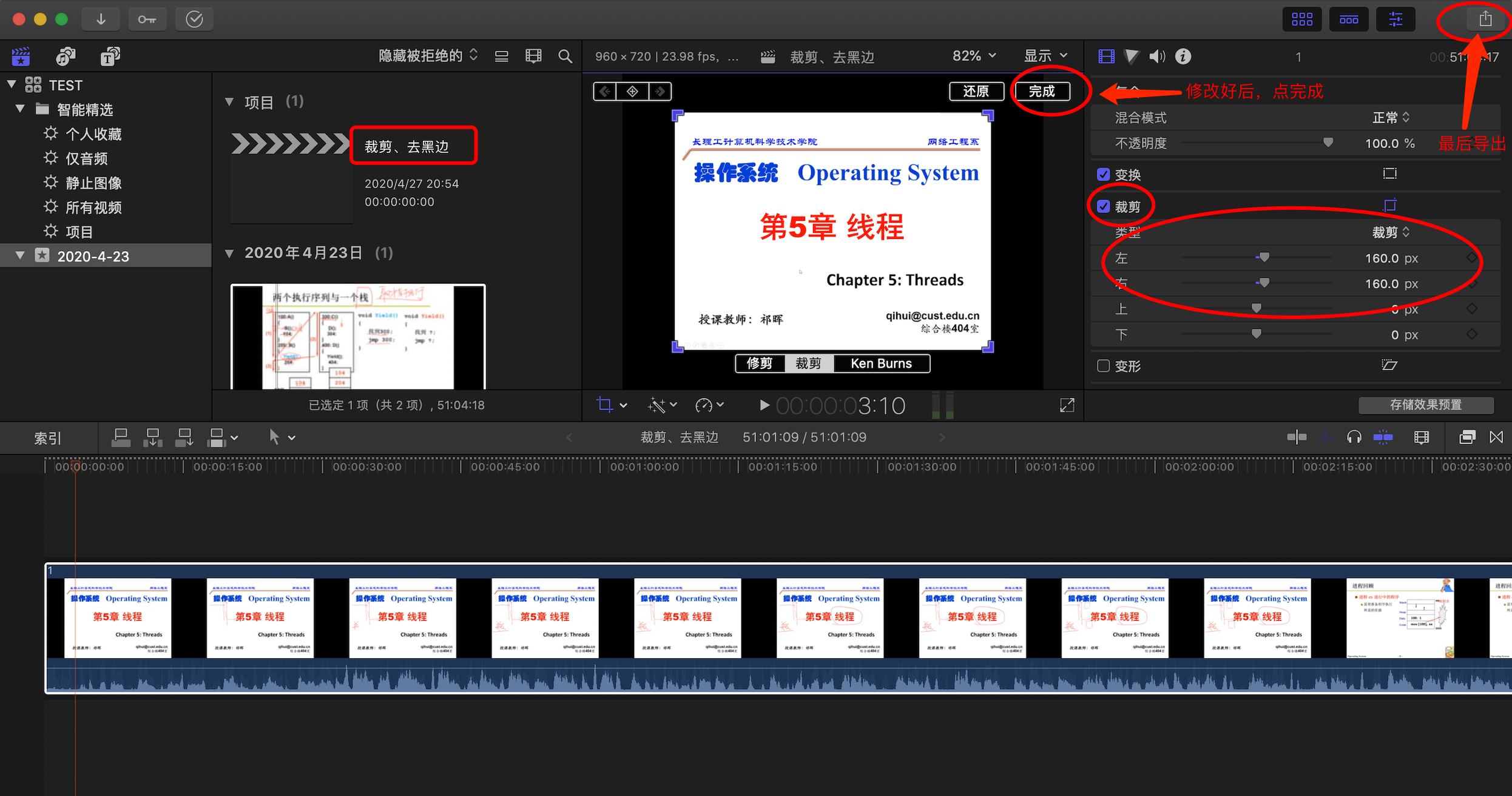Select 裁剪 mode under the viewer

coord(809,363)
